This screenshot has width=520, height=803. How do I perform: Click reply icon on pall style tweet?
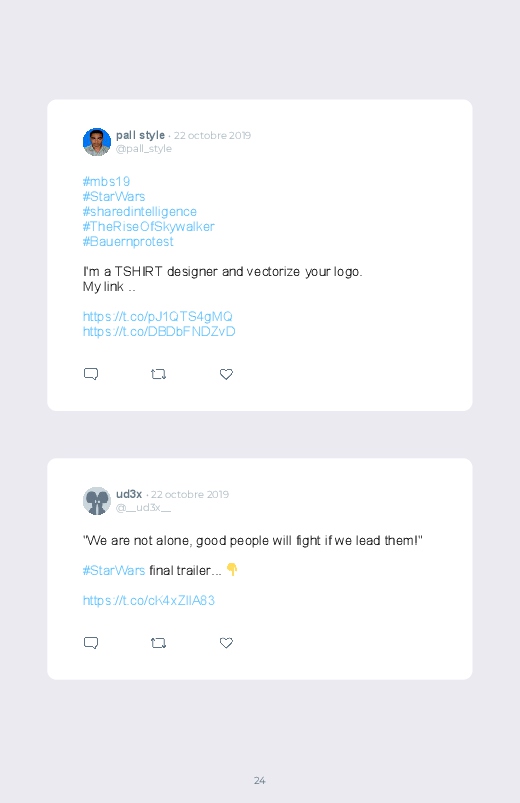coord(91,374)
